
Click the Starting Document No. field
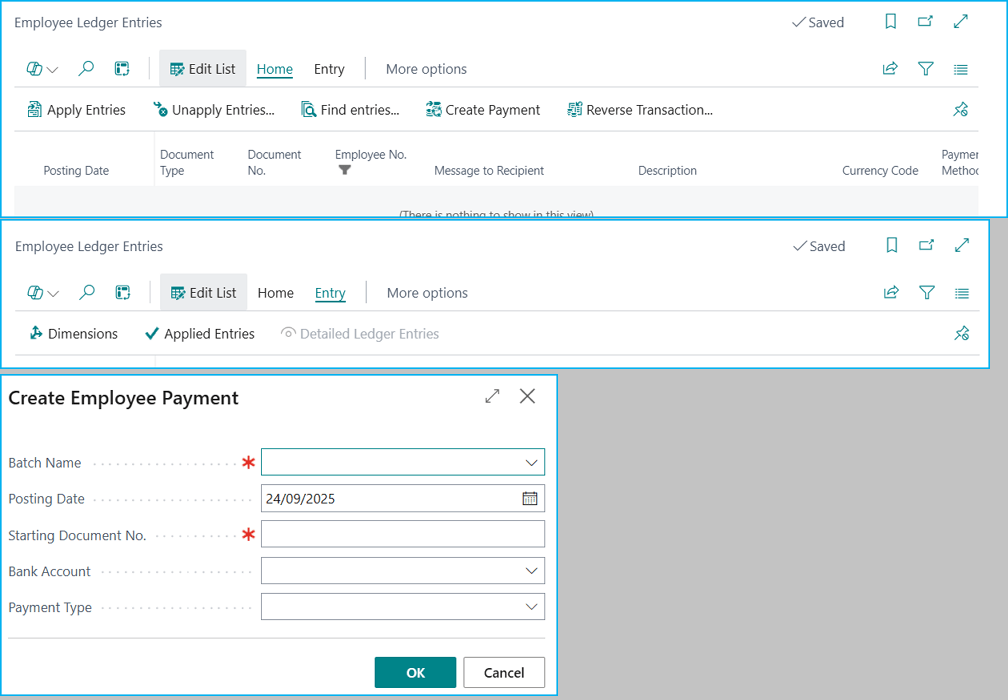pos(402,535)
